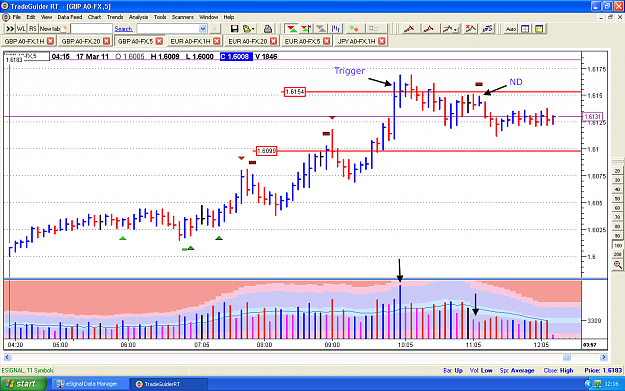Open the Help menu
625x391 pixels.
pos(228,17)
